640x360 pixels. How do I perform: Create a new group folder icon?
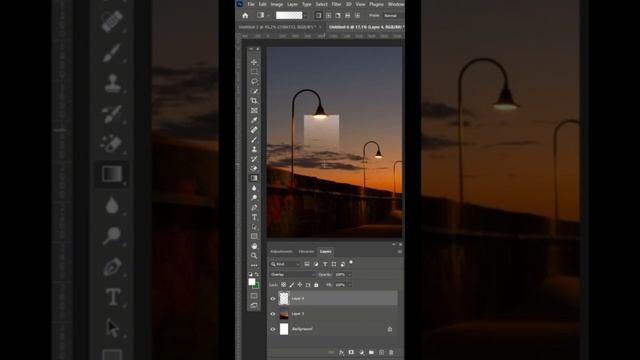click(371, 352)
